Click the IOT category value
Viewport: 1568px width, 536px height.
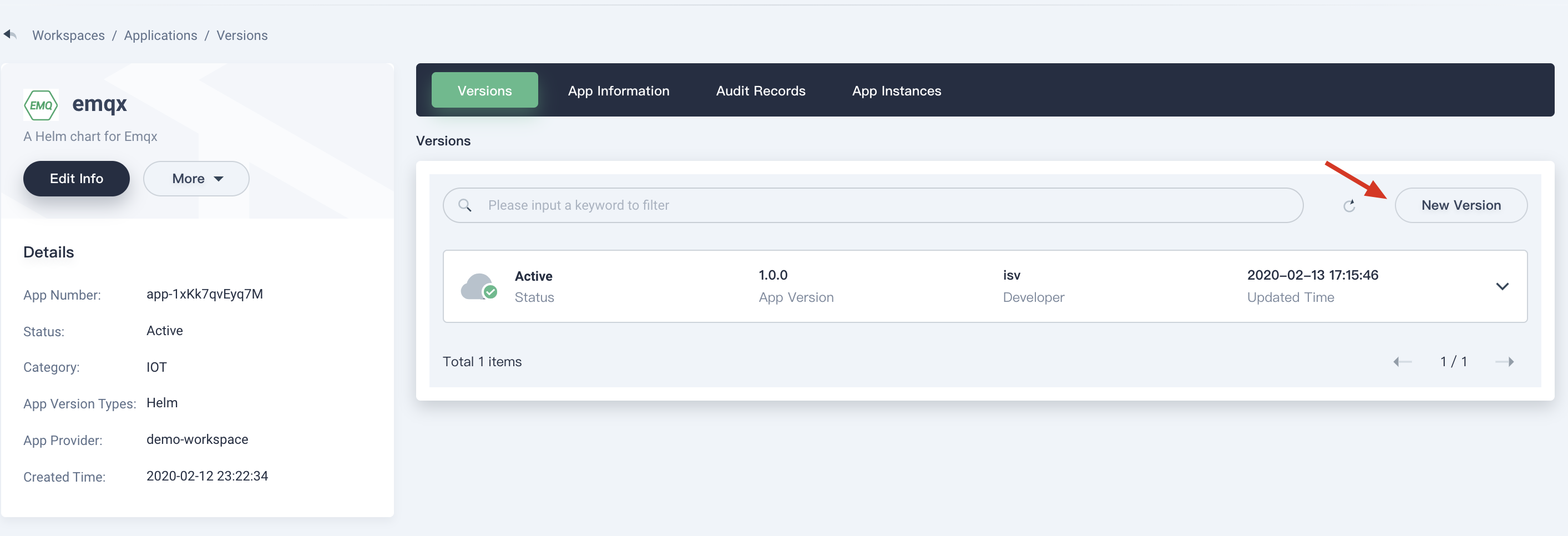pos(156,367)
